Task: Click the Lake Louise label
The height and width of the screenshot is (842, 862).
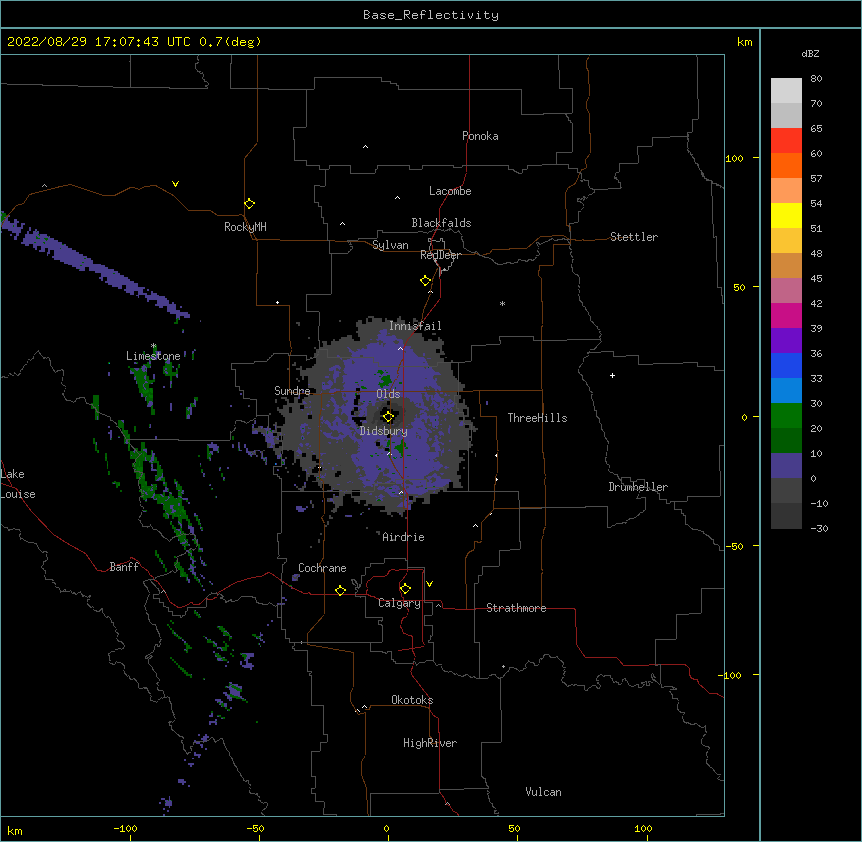Action: [x=18, y=484]
